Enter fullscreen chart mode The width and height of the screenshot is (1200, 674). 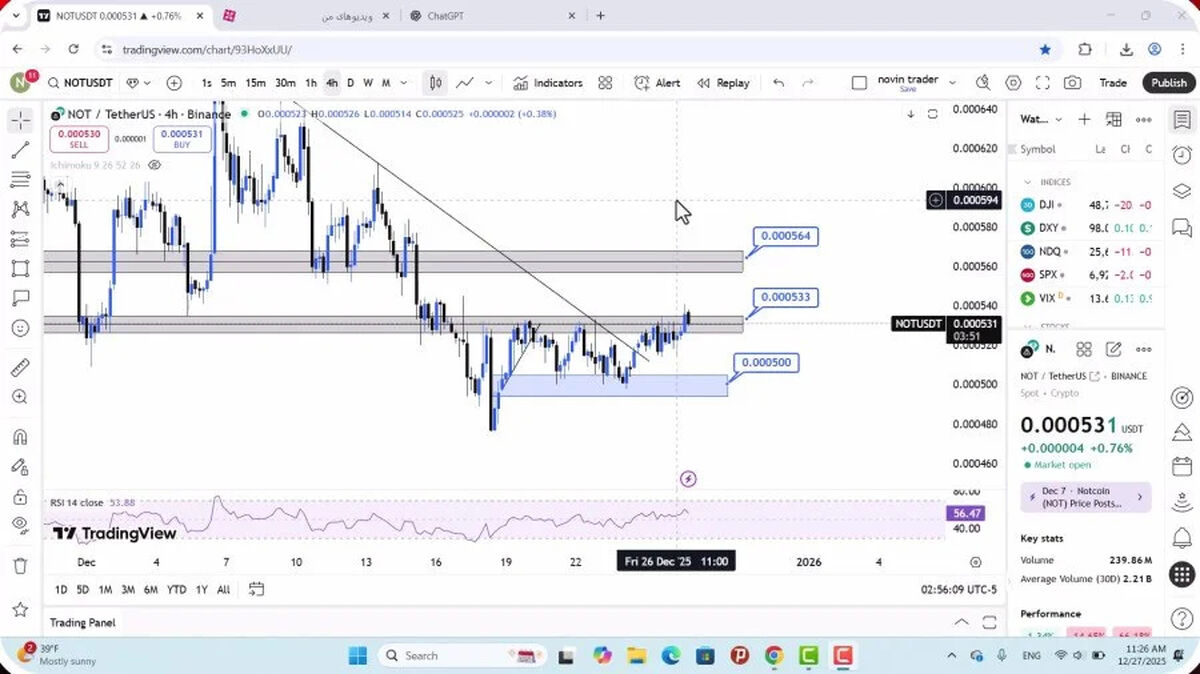pos(1042,83)
